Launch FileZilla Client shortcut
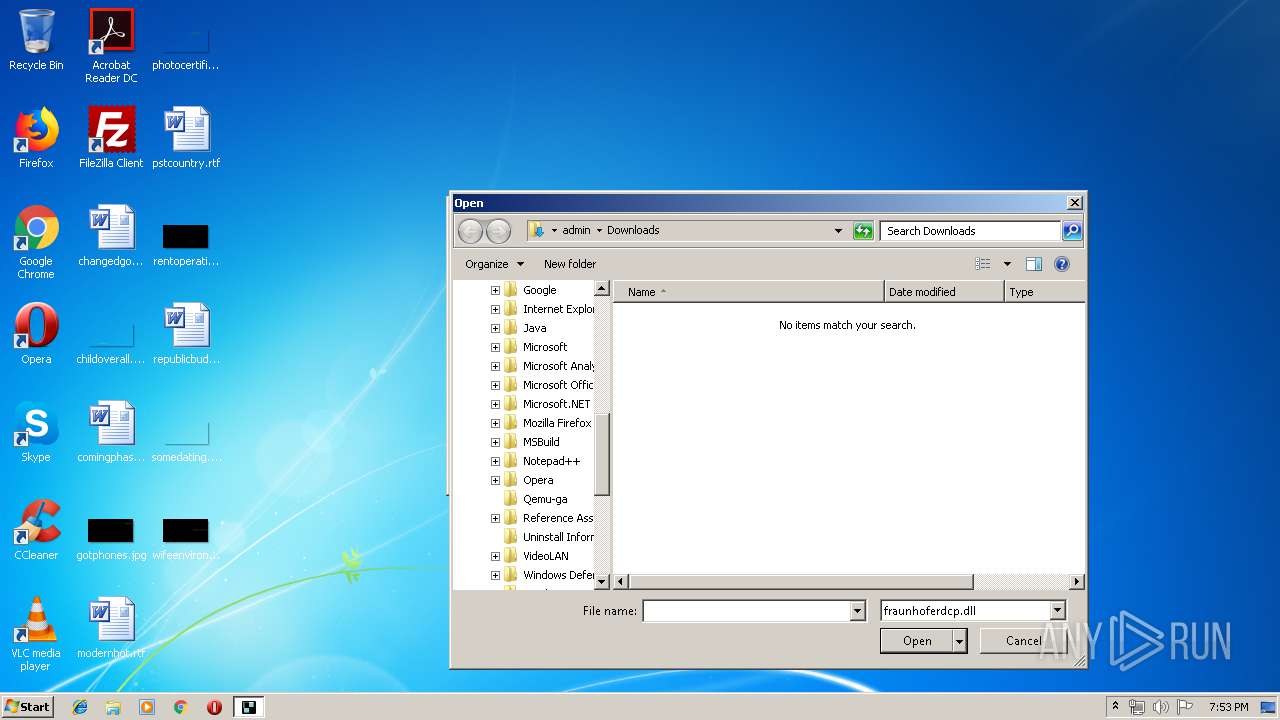 pos(111,138)
